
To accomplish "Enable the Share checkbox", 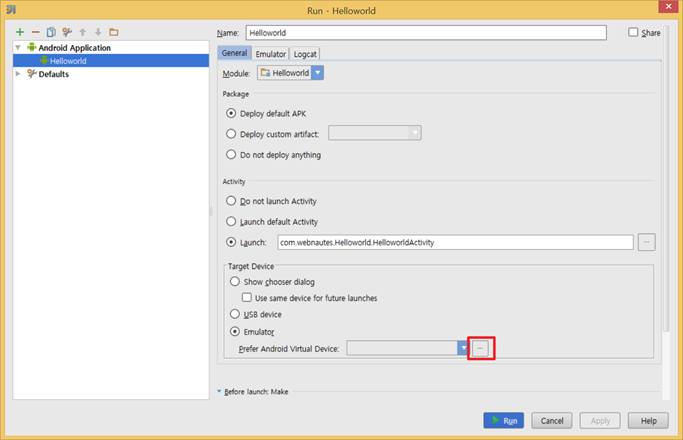I will tap(633, 32).
